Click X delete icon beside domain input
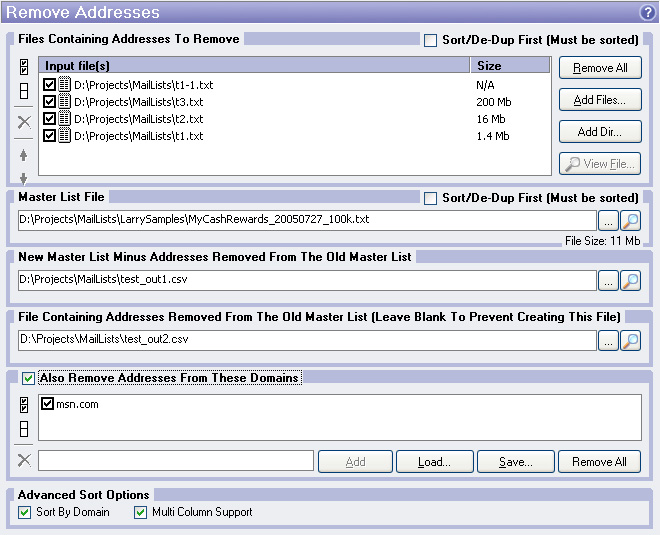Image resolution: width=660 pixels, height=535 pixels. pos(25,461)
